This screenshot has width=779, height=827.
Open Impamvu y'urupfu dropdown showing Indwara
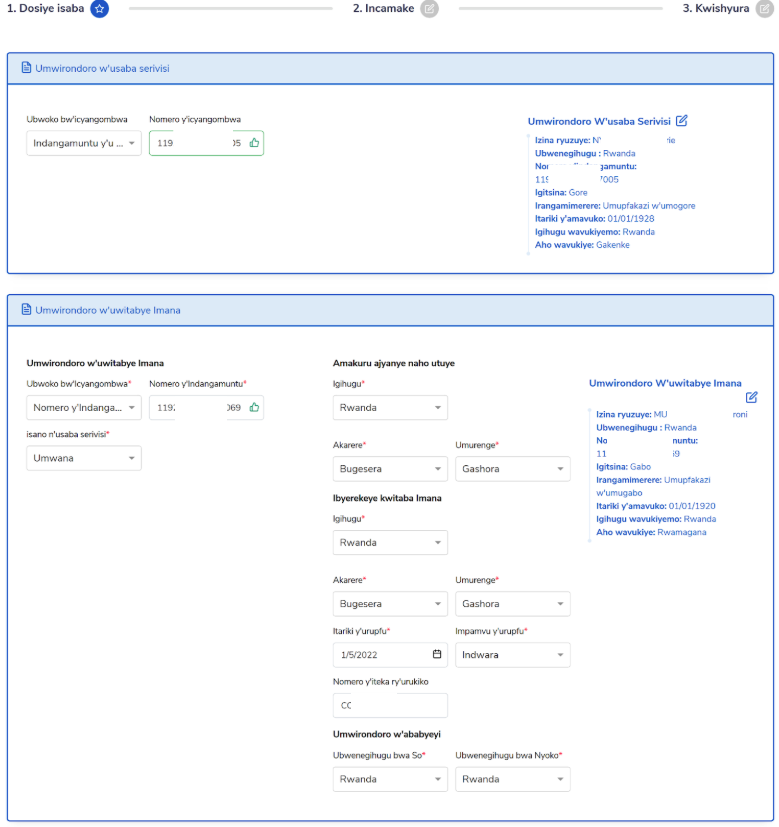click(x=513, y=655)
